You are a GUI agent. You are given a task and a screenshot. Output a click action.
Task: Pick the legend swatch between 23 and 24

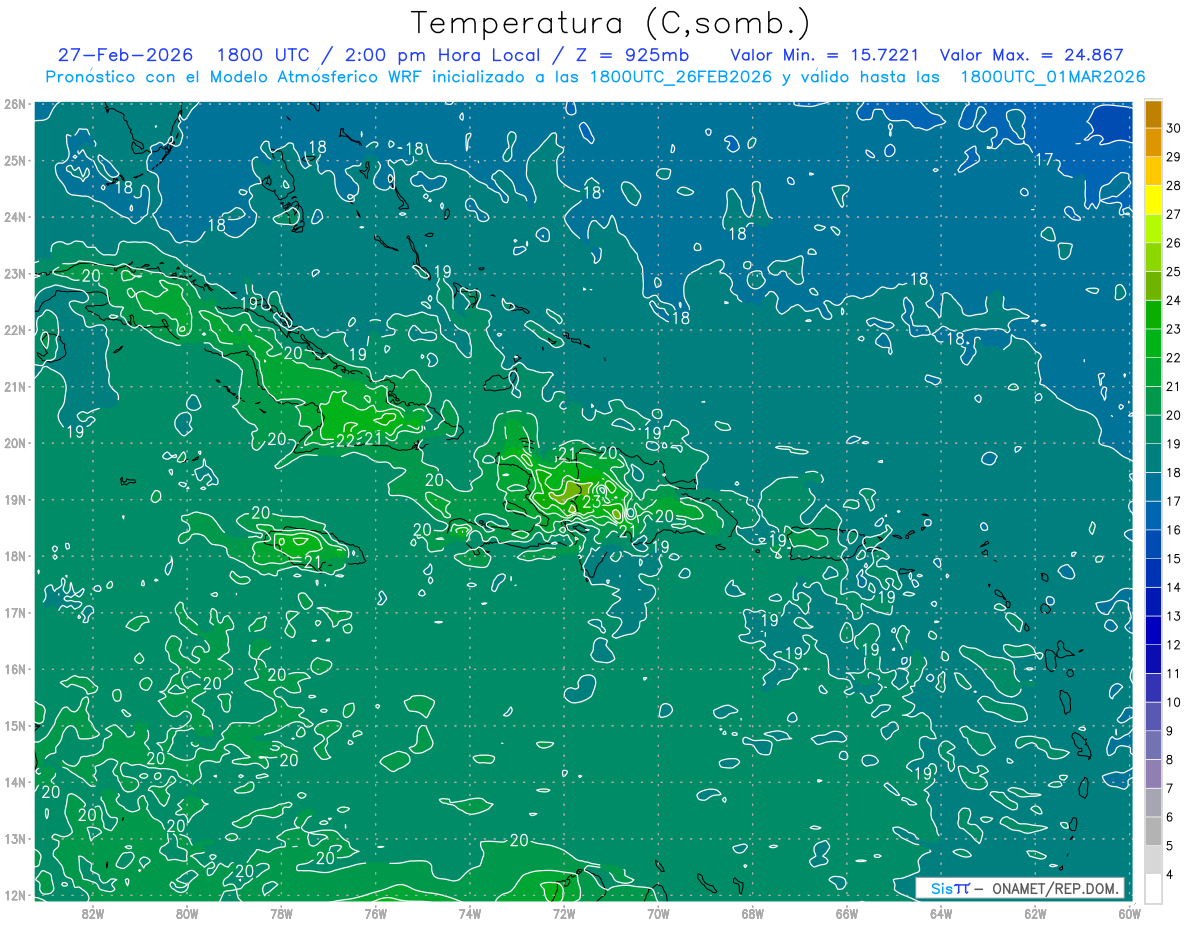pos(1153,315)
